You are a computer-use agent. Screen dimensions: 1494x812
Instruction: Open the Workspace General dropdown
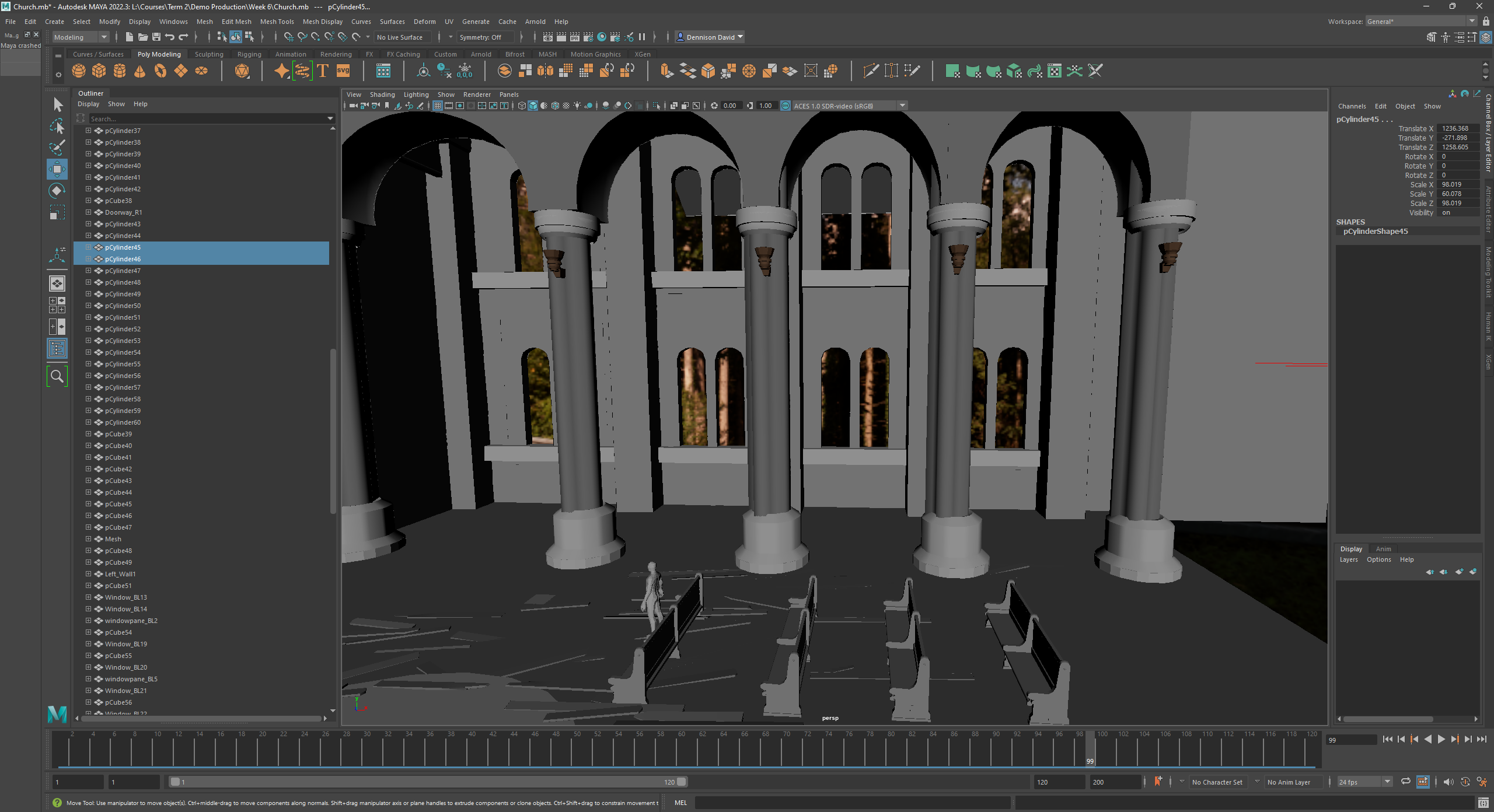(x=1421, y=22)
